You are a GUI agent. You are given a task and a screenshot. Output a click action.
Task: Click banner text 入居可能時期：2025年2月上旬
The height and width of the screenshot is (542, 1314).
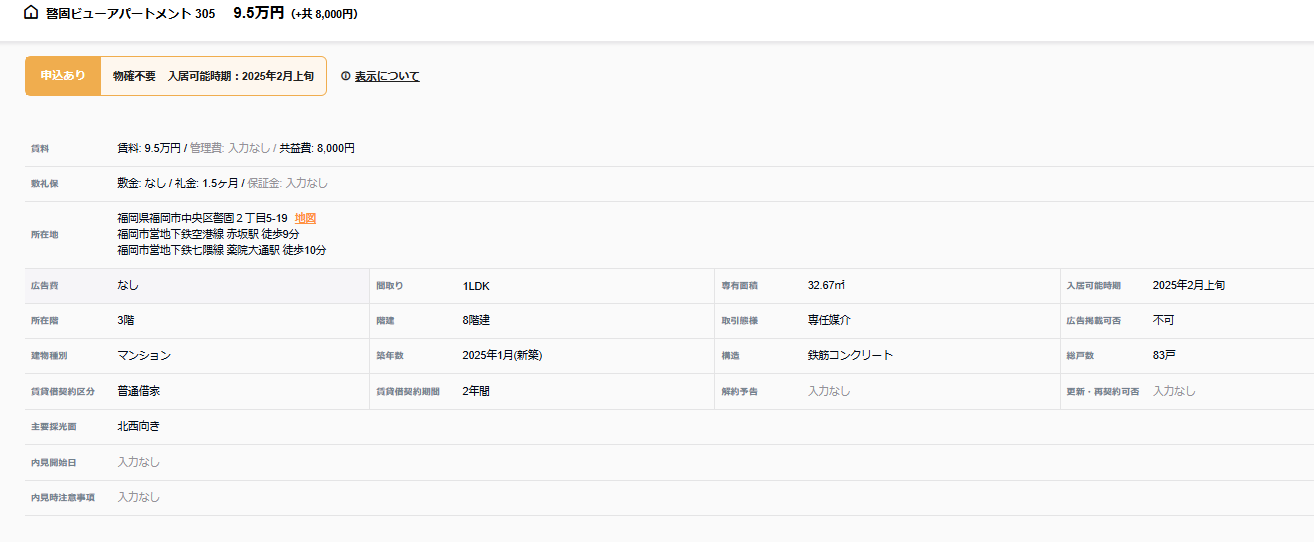(x=241, y=76)
